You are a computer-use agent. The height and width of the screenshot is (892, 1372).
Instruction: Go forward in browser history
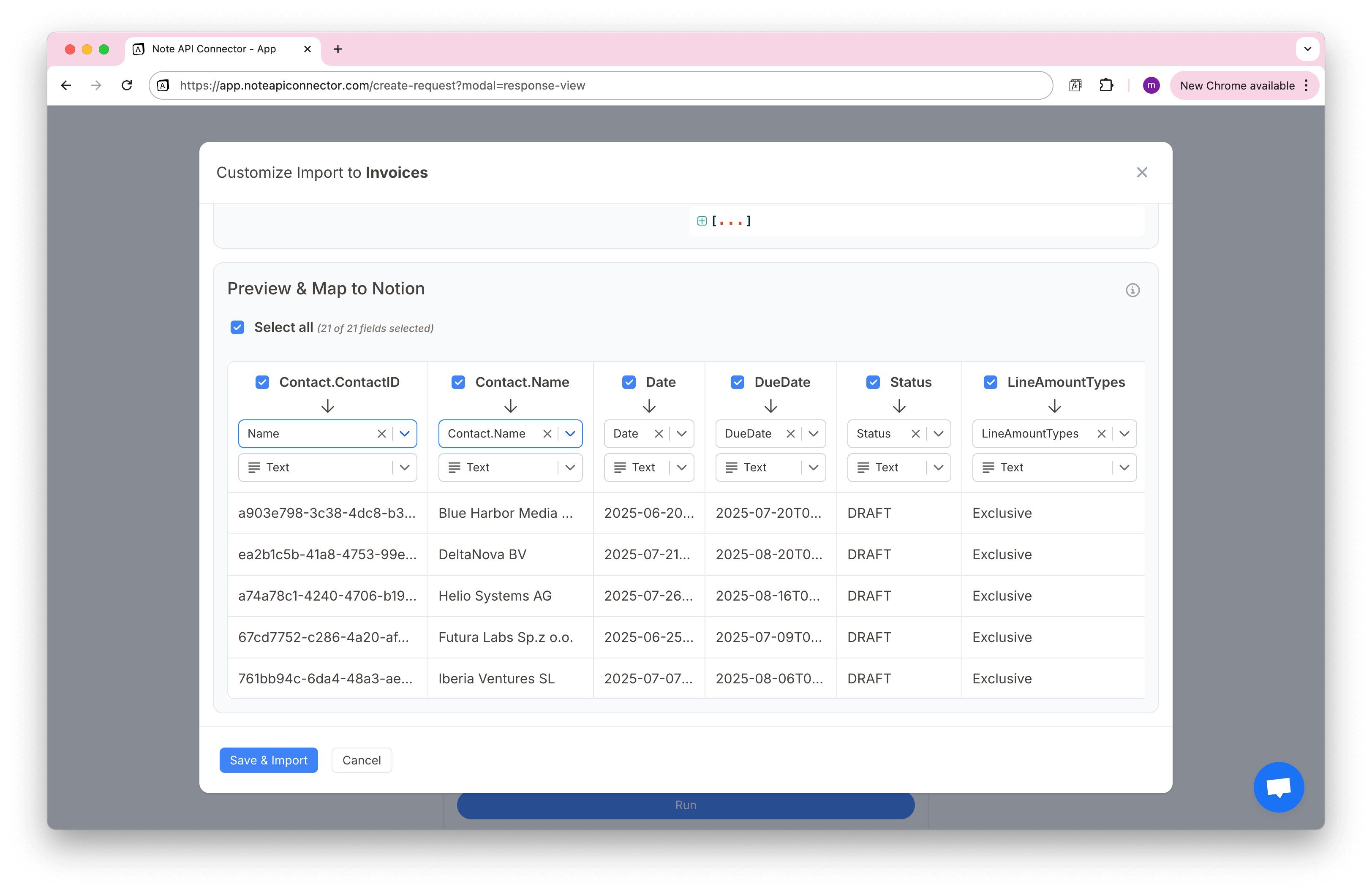coord(96,85)
